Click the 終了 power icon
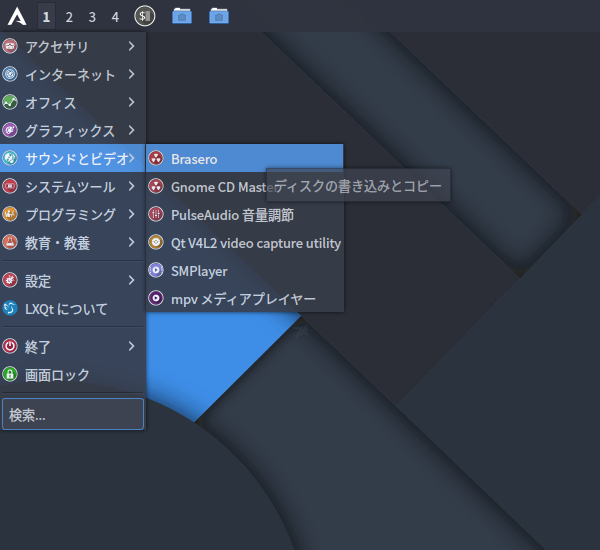This screenshot has height=550, width=600. point(10,346)
